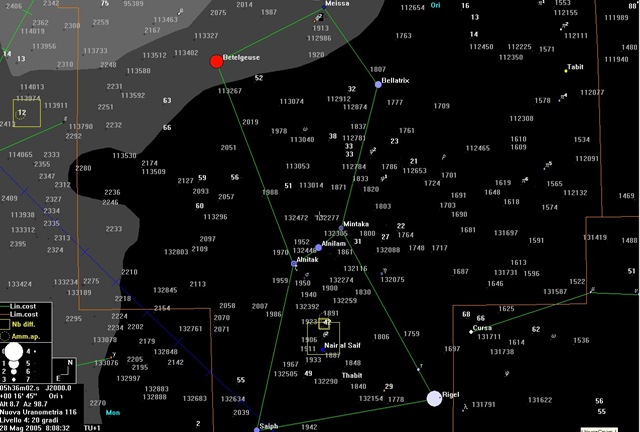This screenshot has width=640, height=432.
Task: Select the Mintaka star marker
Action: (x=341, y=228)
